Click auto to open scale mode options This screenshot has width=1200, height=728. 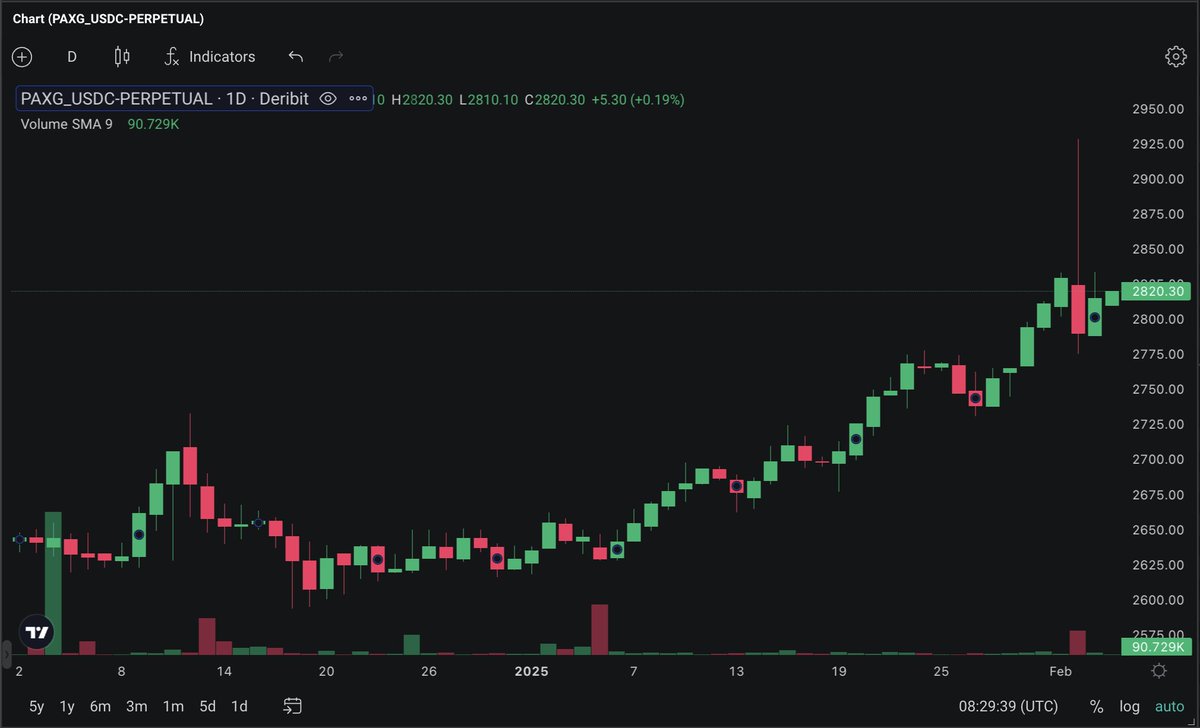click(1168, 706)
